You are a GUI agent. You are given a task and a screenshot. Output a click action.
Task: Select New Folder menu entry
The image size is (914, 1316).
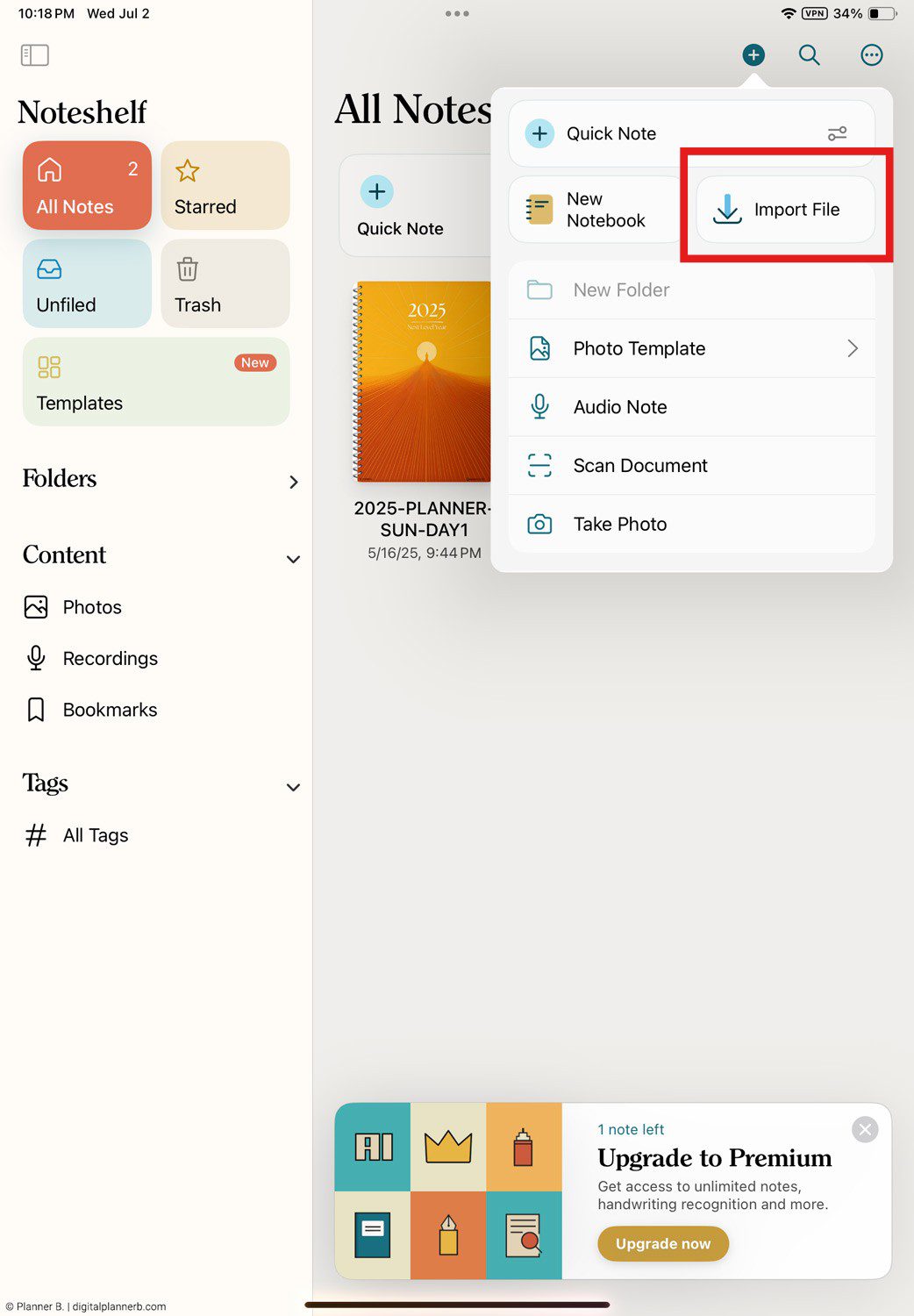pyautogui.click(x=691, y=290)
